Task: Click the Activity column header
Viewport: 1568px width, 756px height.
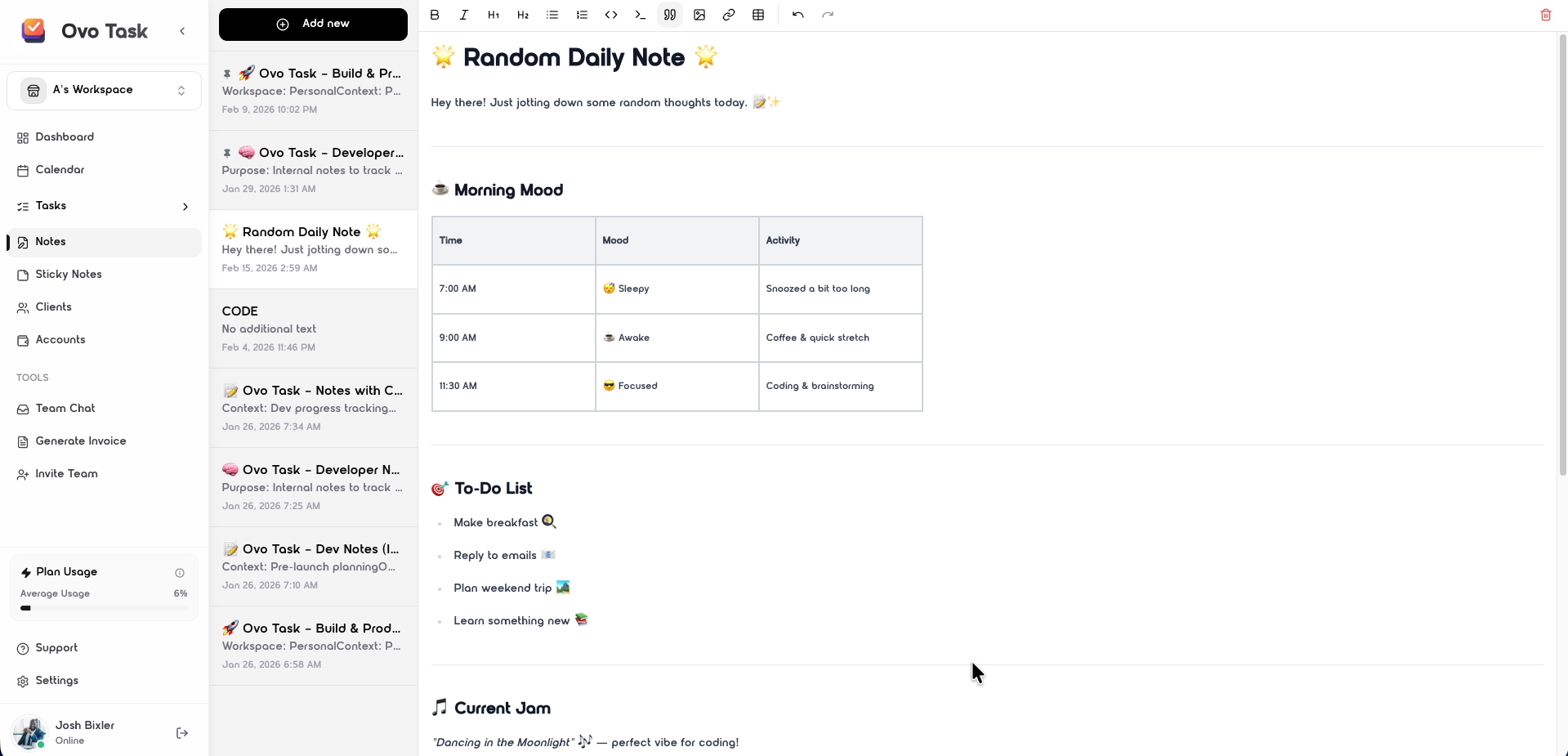Action: coord(840,240)
